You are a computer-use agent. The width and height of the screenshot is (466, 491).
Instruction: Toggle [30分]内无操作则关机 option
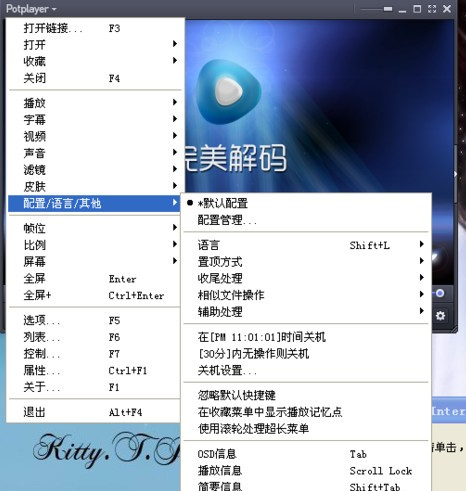tap(306, 354)
